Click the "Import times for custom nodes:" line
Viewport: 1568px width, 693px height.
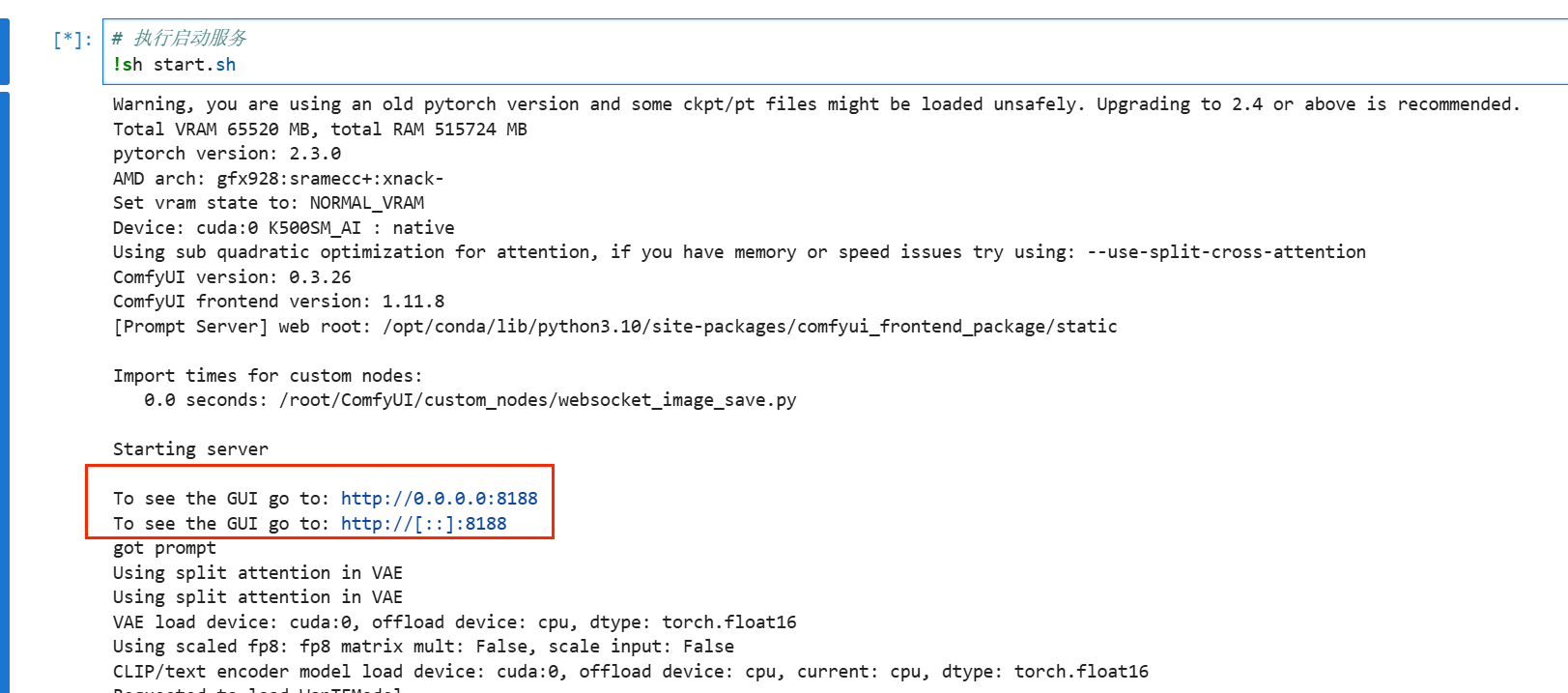coord(267,376)
